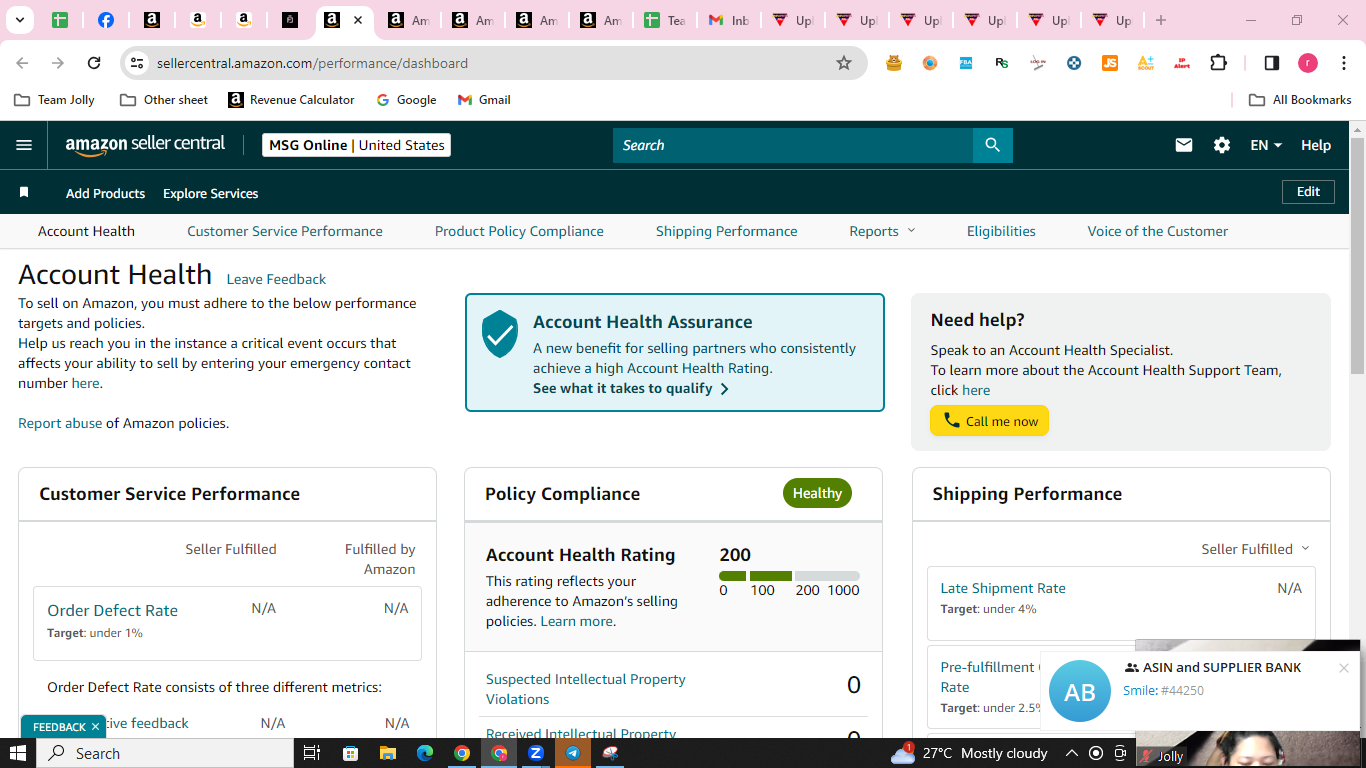Open Voice of the Customer tab

pyautogui.click(x=1158, y=231)
